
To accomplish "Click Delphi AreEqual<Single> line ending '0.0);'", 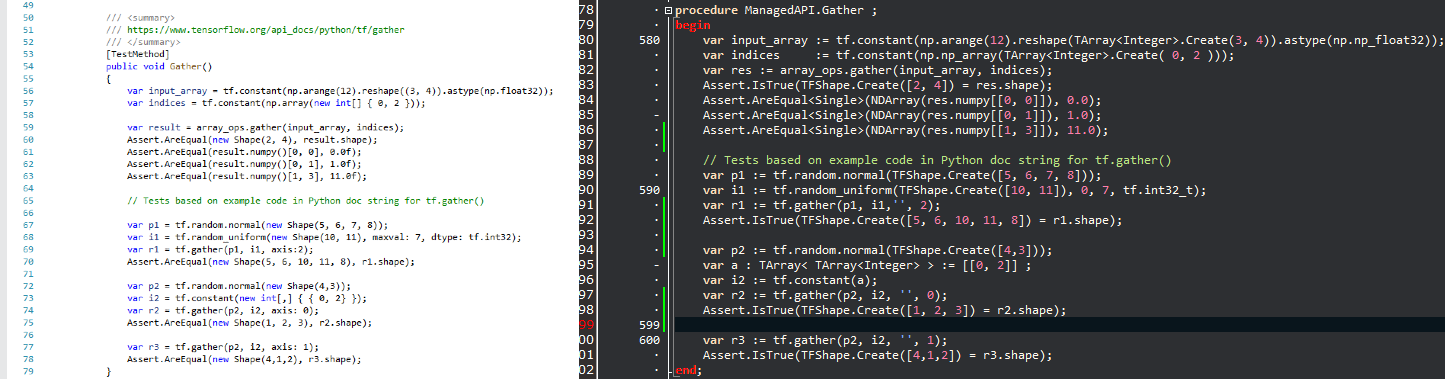I will pos(901,100).
